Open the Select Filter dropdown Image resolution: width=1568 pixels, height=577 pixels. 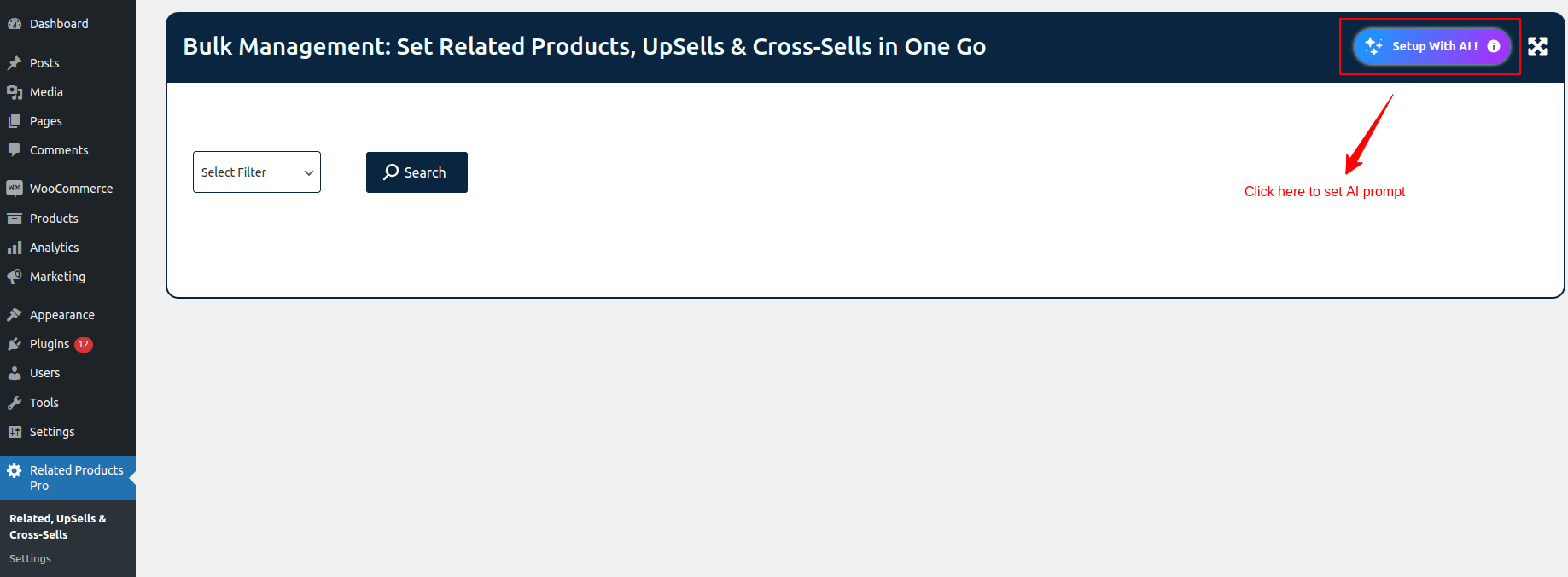coord(257,172)
